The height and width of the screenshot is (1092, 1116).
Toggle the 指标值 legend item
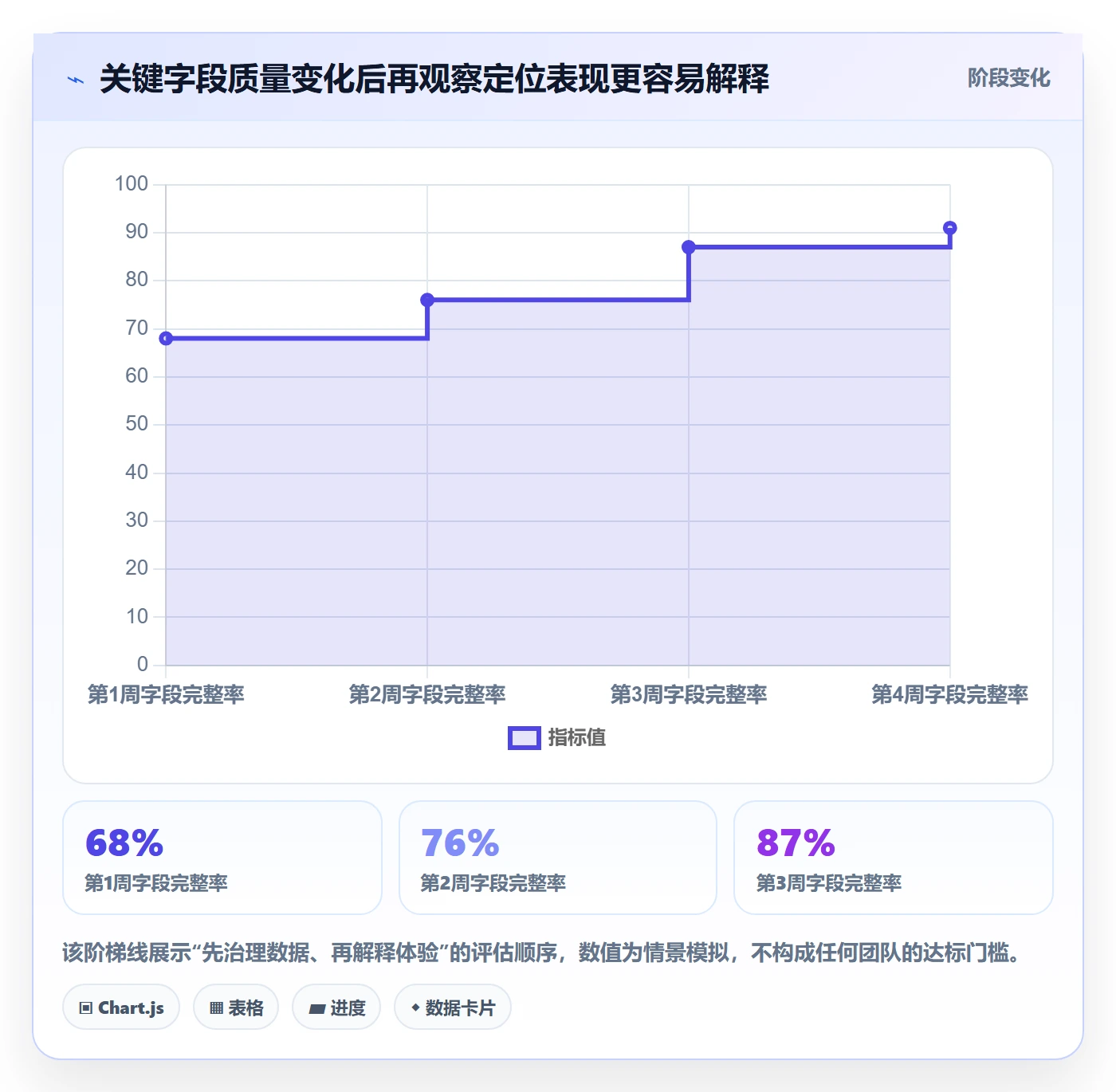click(557, 738)
